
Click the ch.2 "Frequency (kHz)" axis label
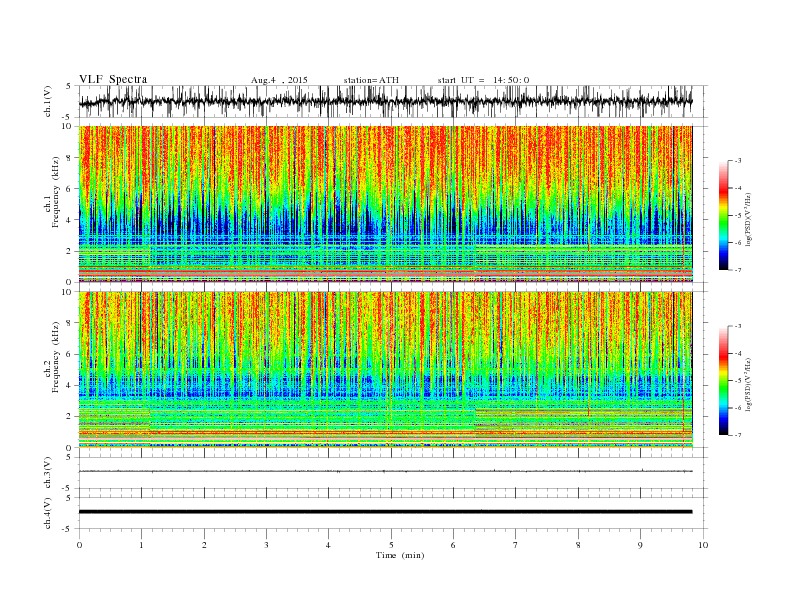[56, 358]
